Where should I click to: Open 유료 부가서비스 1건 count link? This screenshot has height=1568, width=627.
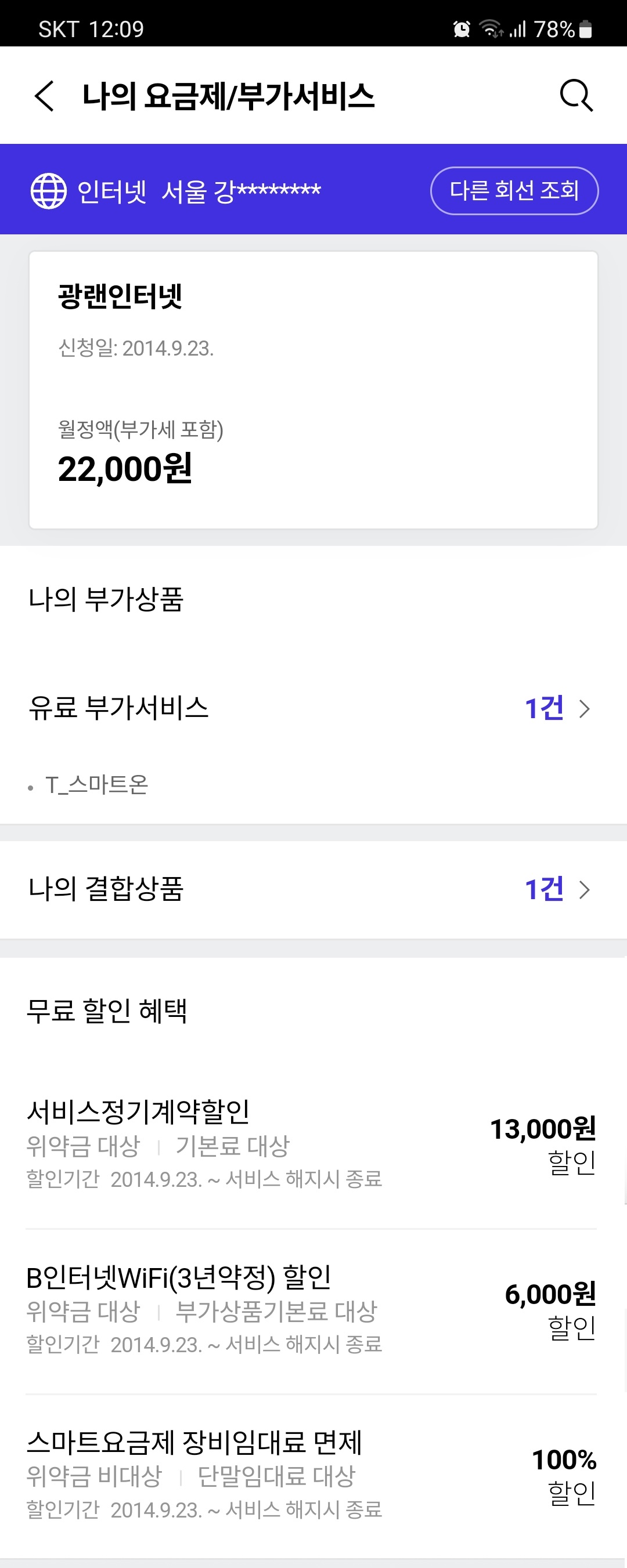[x=543, y=708]
